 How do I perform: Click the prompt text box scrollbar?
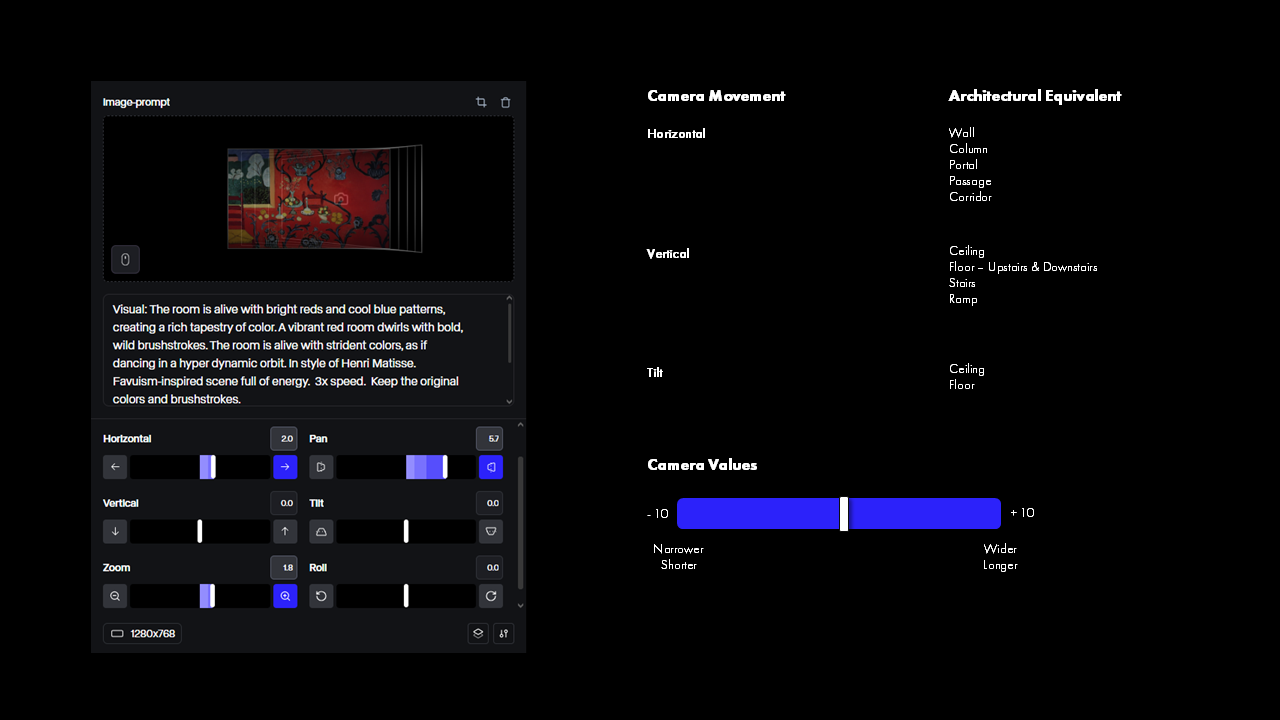click(509, 333)
